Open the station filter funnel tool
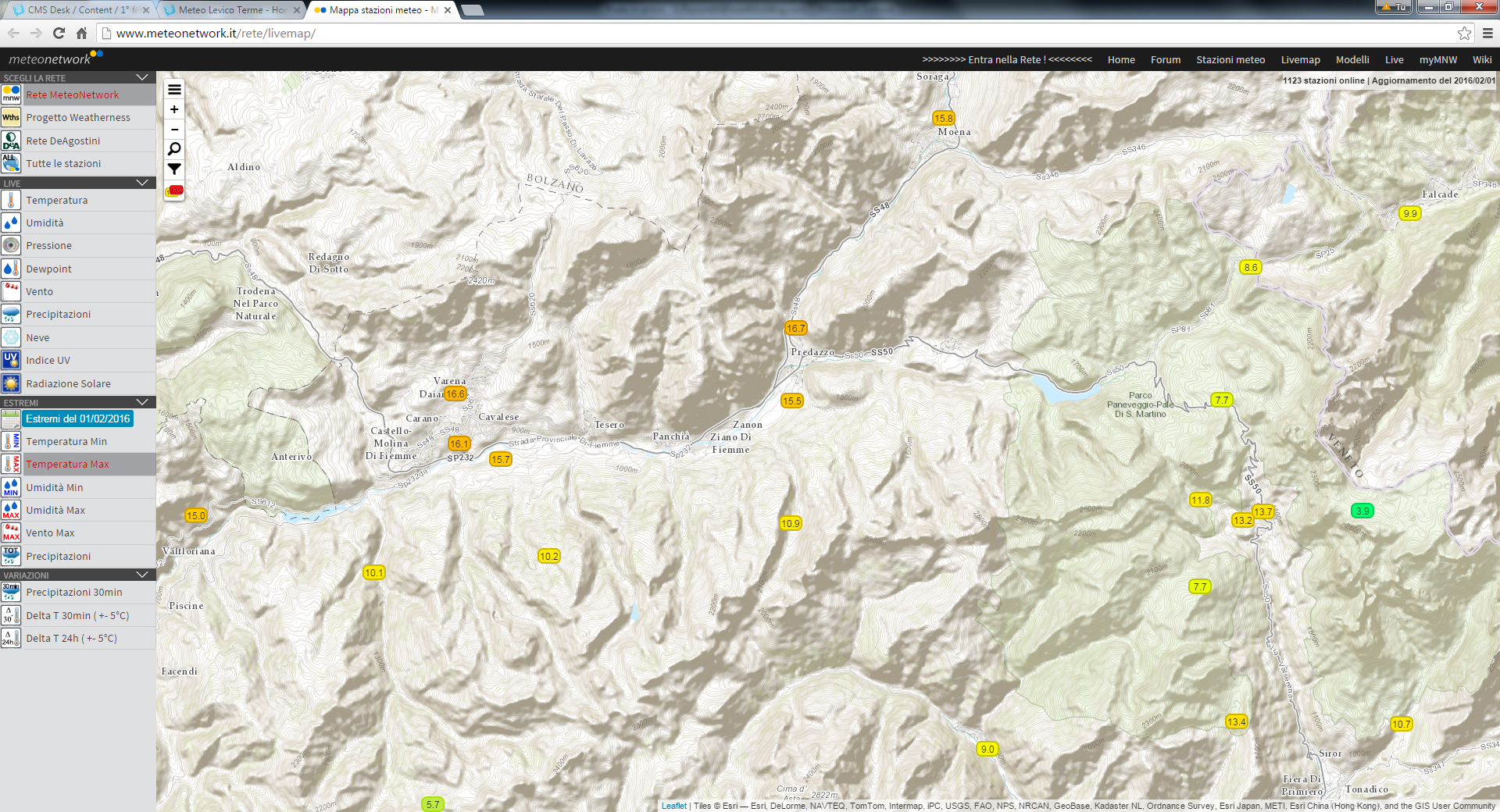 click(174, 169)
